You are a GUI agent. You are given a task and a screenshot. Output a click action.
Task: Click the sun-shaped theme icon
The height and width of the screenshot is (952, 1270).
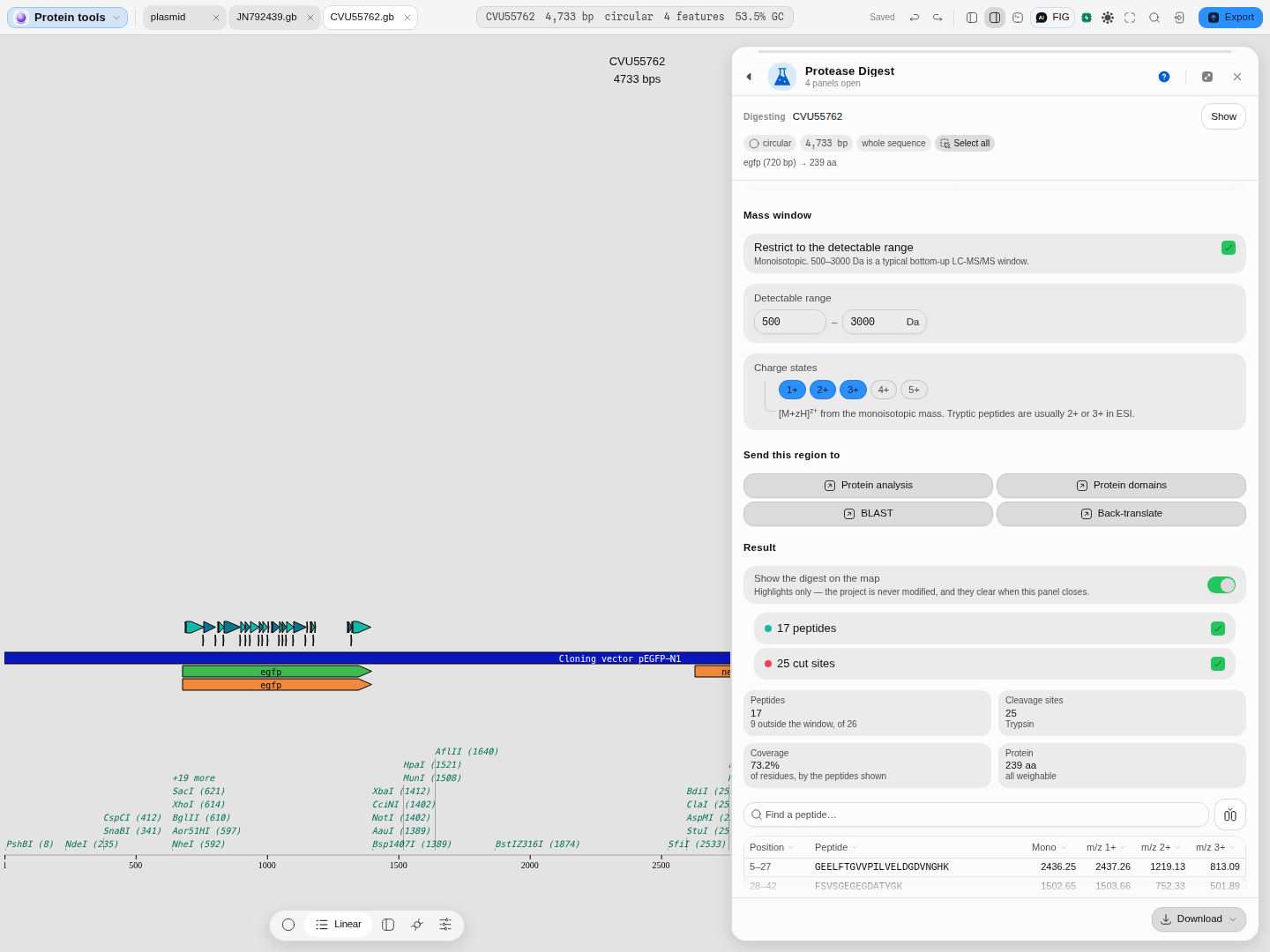pos(1108,18)
